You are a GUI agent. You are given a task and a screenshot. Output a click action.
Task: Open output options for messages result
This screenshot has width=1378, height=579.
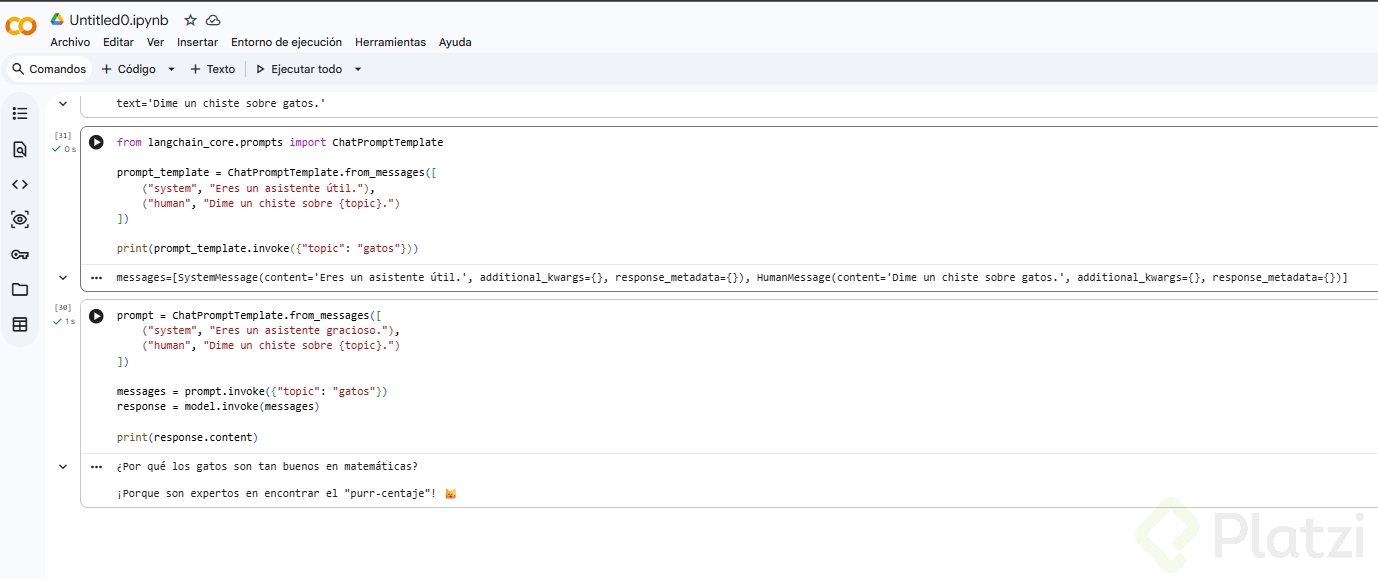point(96,277)
